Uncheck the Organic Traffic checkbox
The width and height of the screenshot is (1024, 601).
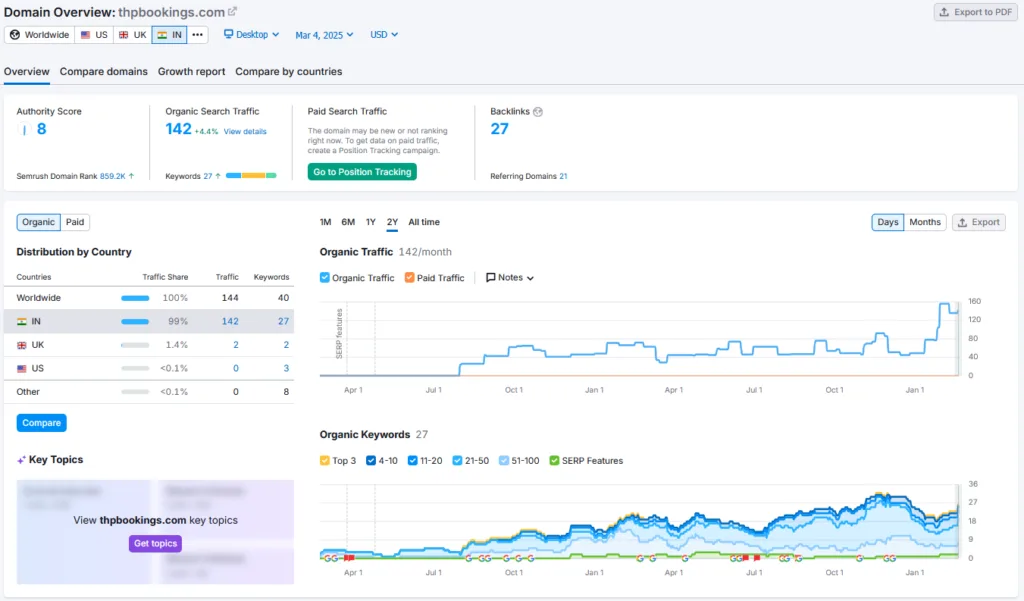pos(325,278)
